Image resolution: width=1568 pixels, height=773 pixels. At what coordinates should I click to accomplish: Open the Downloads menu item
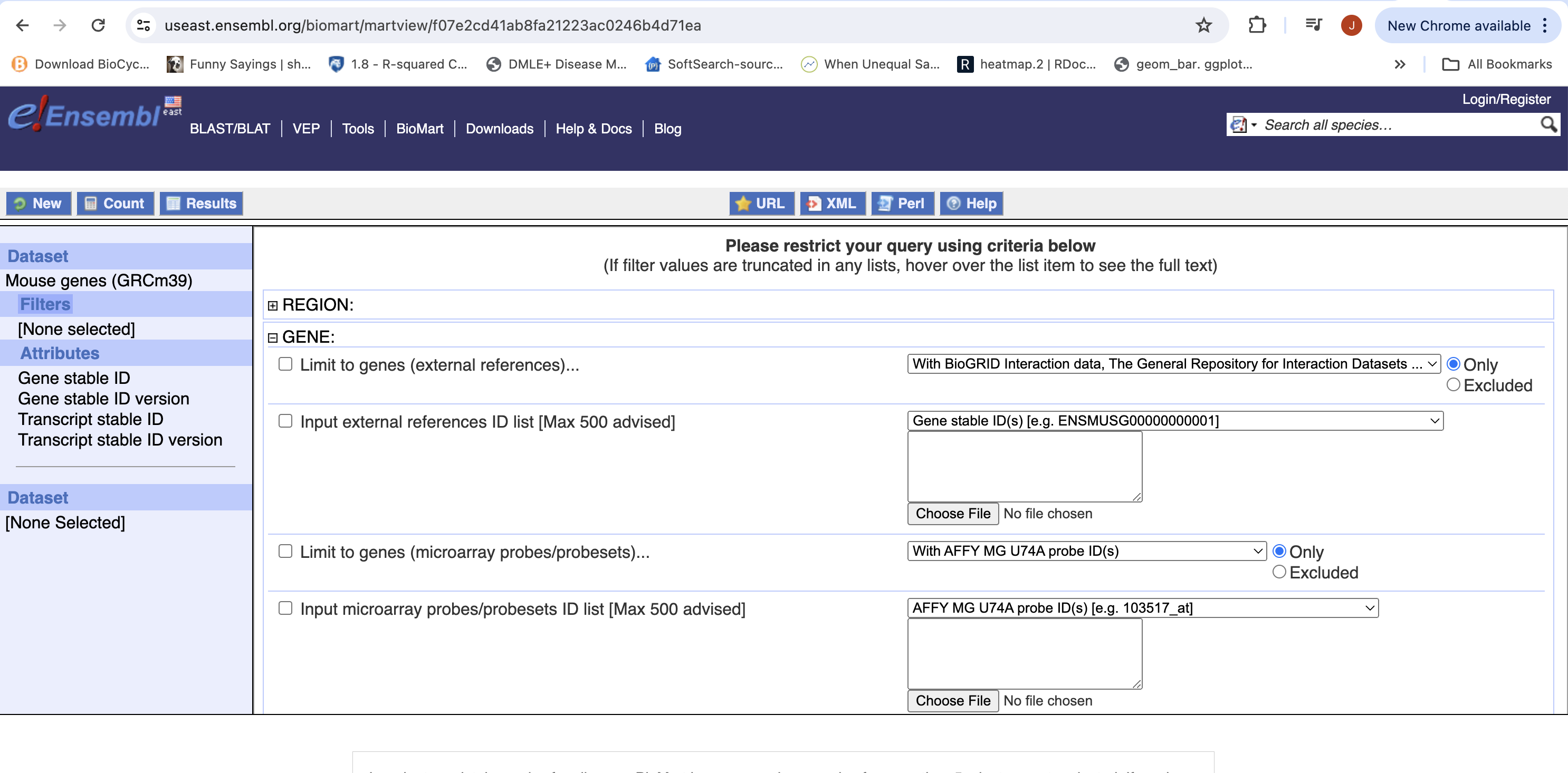coord(499,129)
